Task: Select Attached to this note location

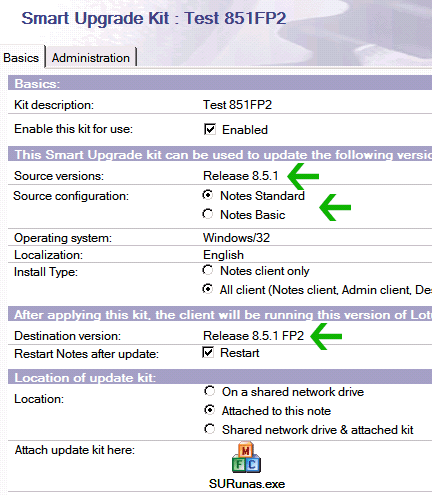Action: pos(209,410)
